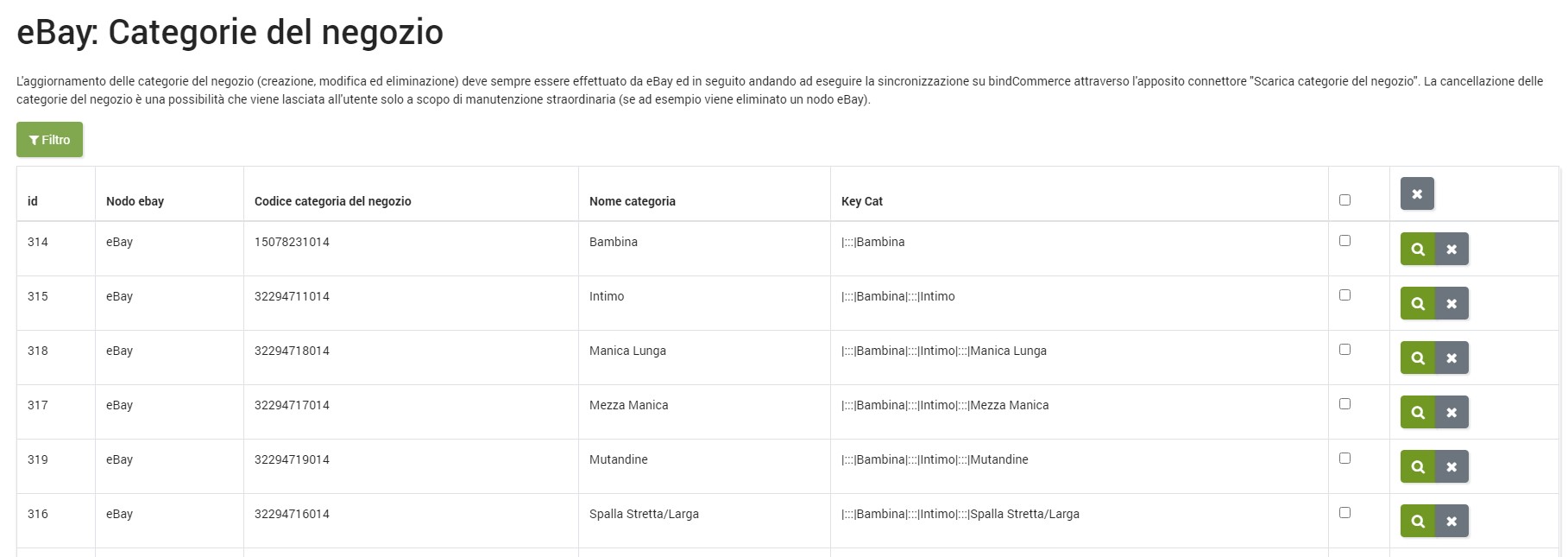View the Mutandine category details
Screen dimensions: 1568x557
click(x=1417, y=466)
